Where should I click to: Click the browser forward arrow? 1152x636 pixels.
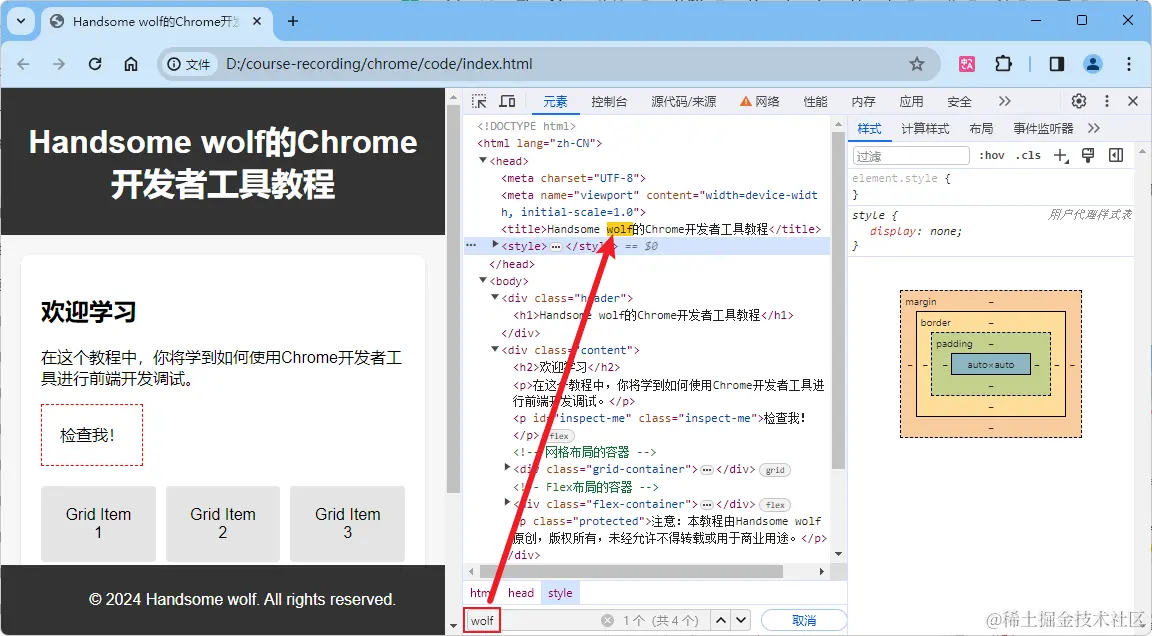pyautogui.click(x=59, y=64)
